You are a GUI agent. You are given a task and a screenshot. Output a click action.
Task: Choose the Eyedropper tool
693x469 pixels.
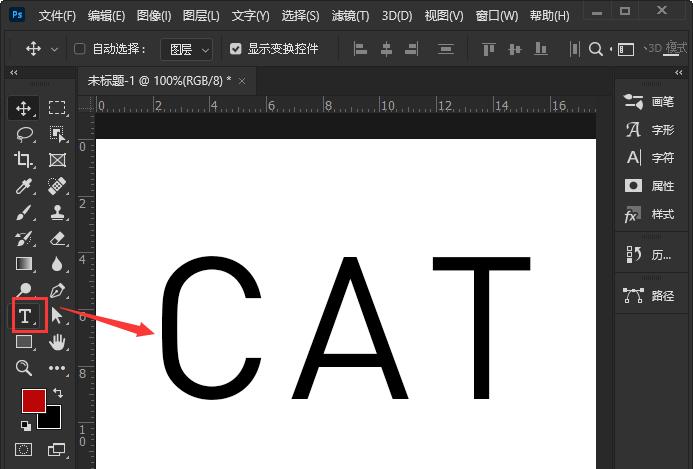click(x=24, y=186)
